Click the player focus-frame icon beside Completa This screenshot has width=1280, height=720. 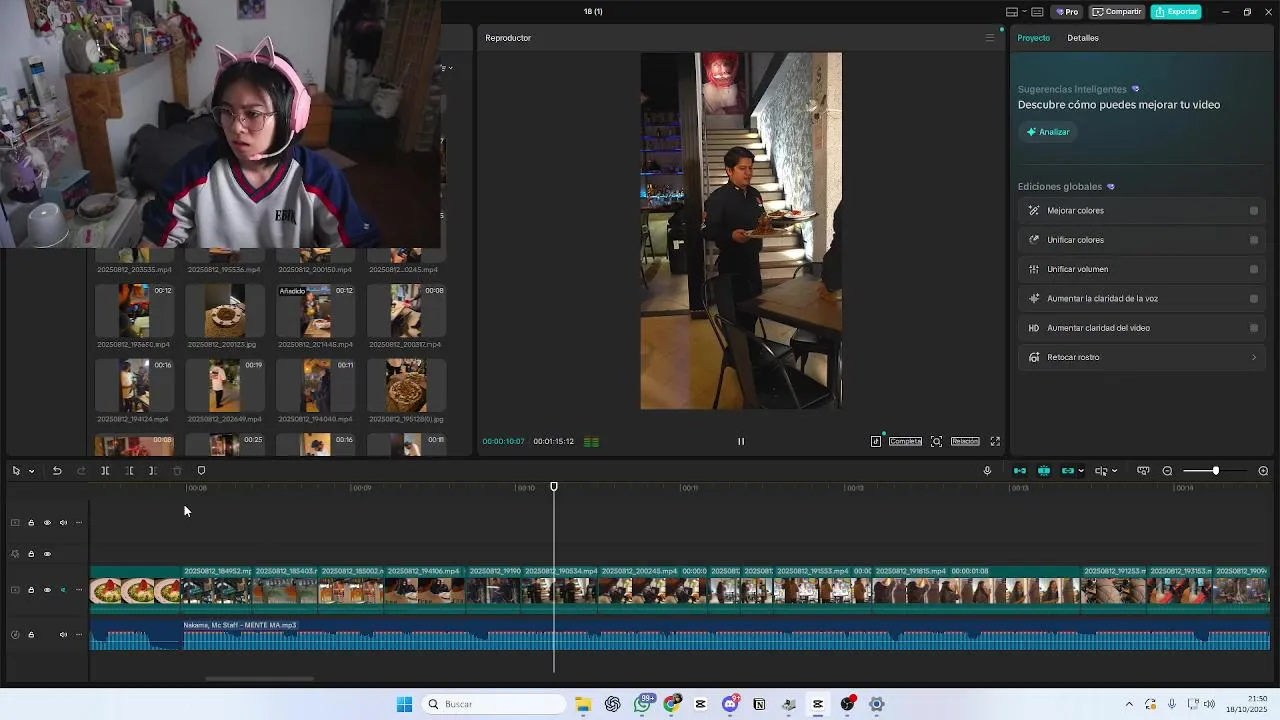pyautogui.click(x=936, y=441)
